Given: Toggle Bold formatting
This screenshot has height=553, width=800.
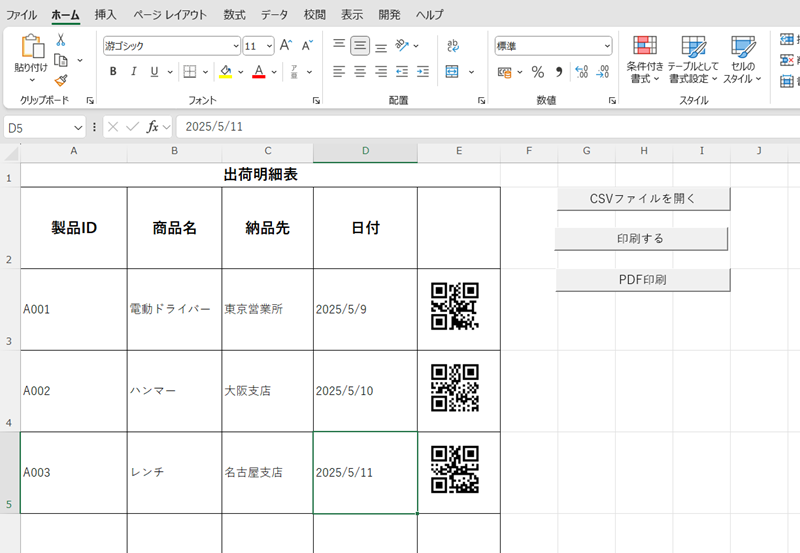Looking at the screenshot, I should [113, 71].
